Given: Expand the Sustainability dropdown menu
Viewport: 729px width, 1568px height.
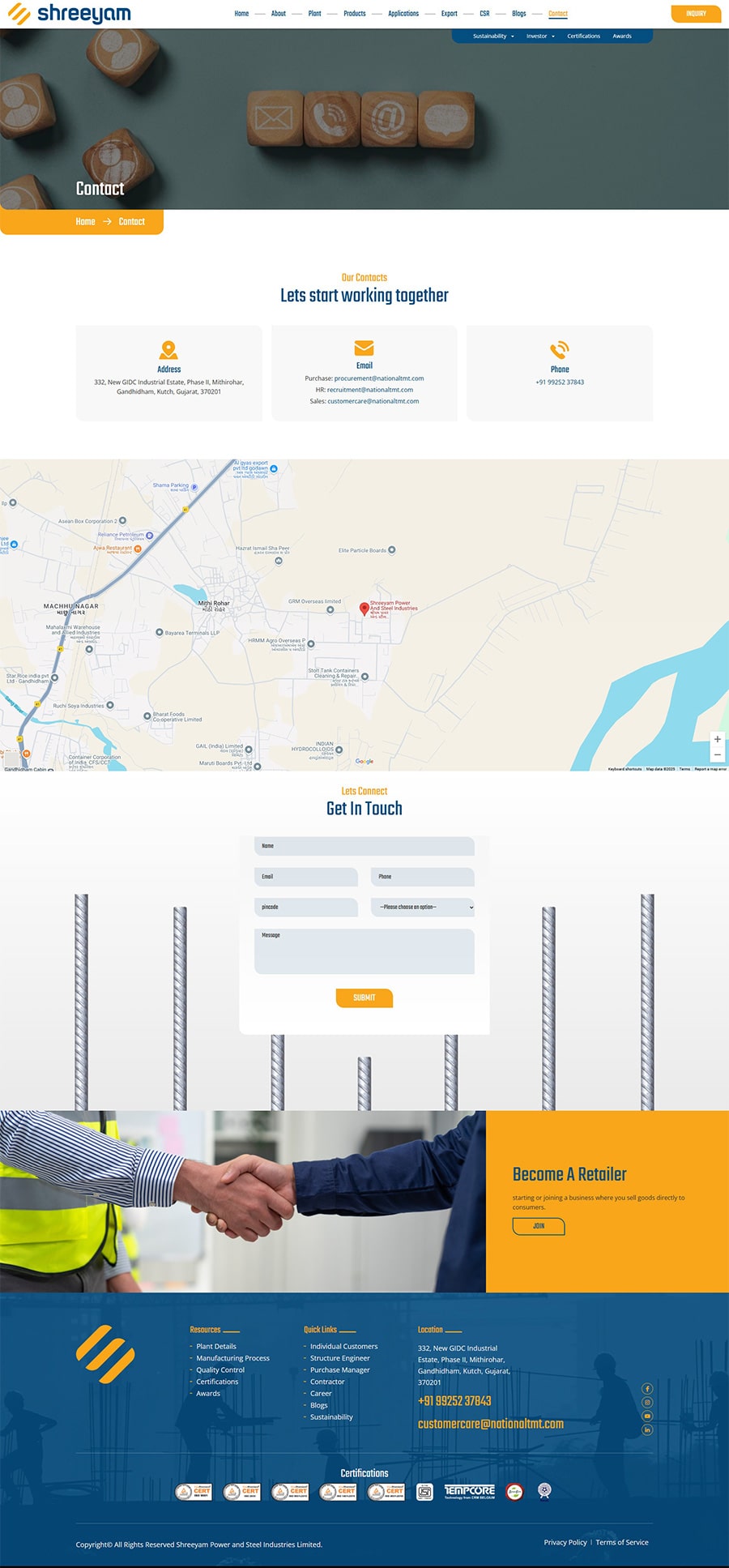Looking at the screenshot, I should [x=492, y=36].
